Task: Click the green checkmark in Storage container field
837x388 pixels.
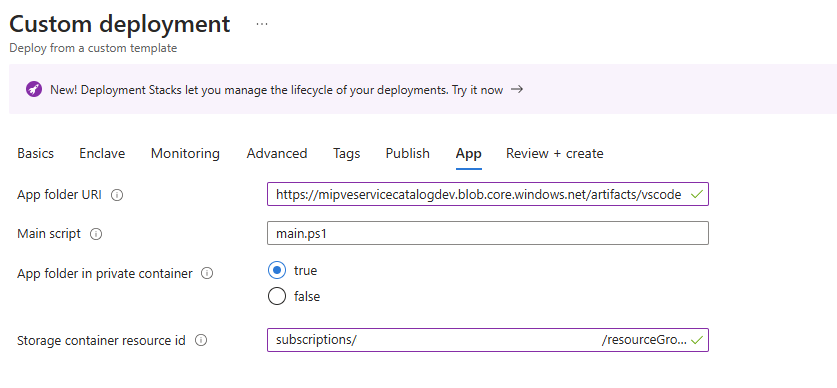Action: [696, 340]
